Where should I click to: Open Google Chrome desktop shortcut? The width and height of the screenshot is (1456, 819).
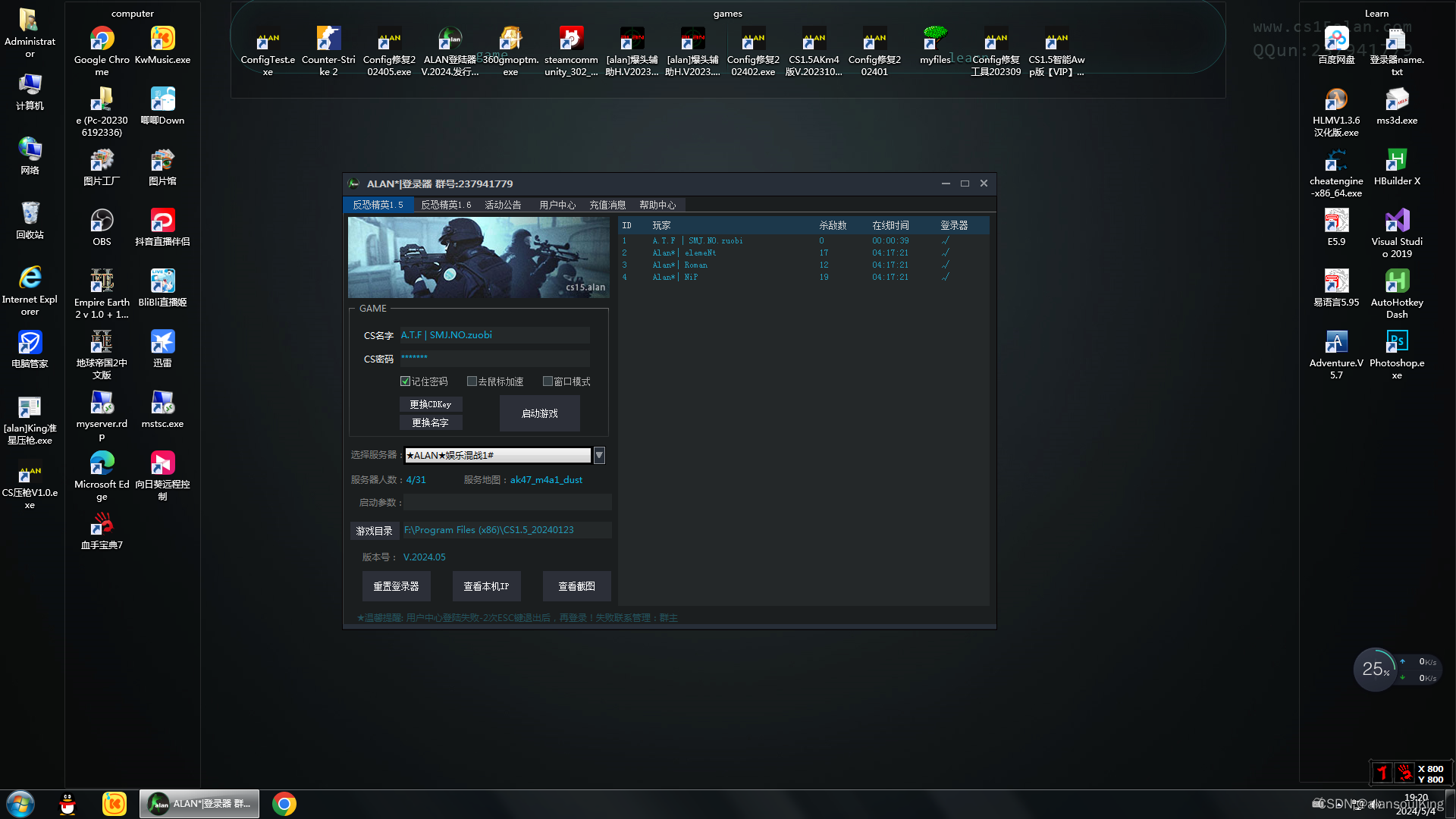click(x=102, y=39)
